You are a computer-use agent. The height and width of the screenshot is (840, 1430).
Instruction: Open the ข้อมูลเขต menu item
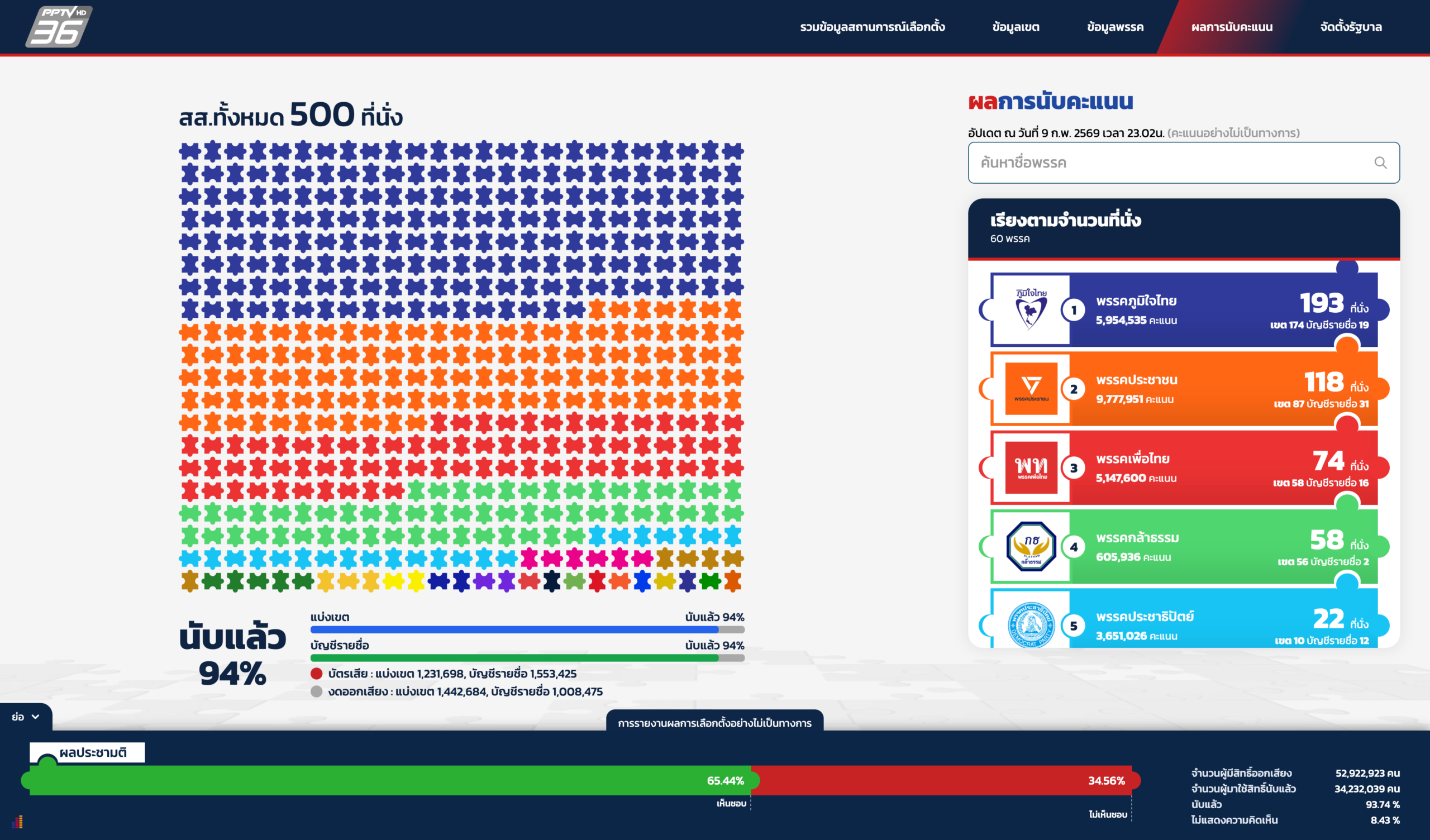1015,27
